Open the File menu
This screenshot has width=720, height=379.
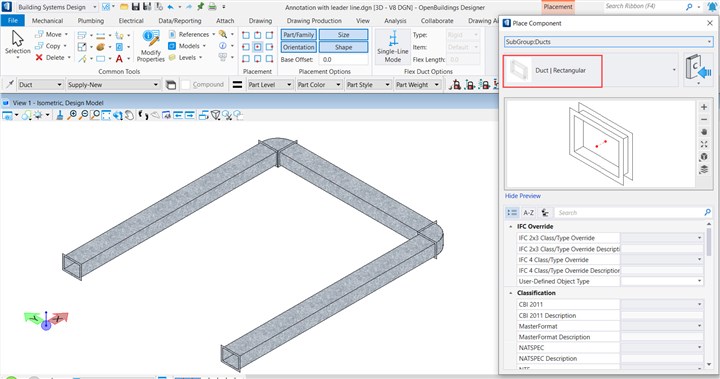tap(13, 21)
